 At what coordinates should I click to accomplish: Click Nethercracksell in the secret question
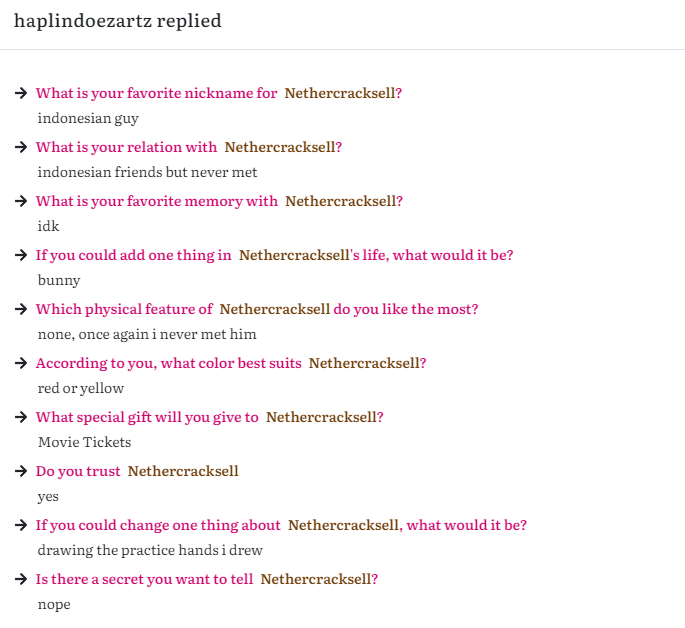(318, 579)
